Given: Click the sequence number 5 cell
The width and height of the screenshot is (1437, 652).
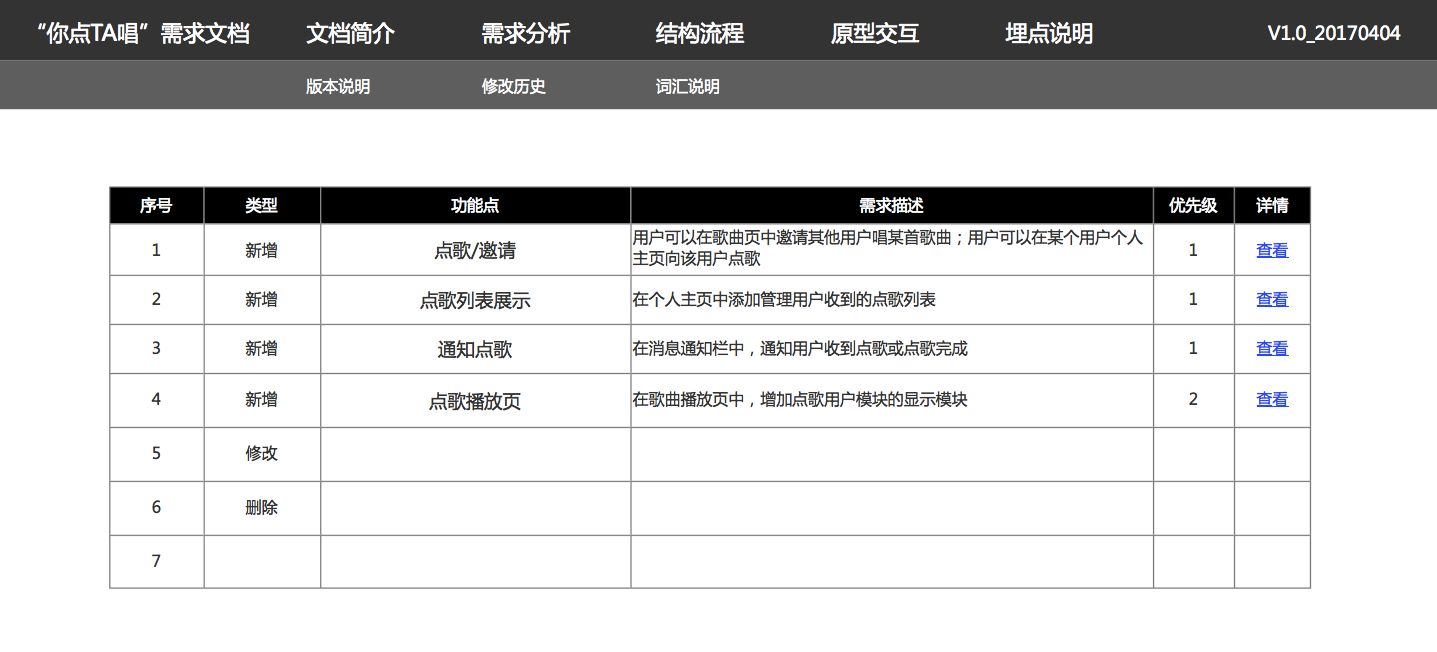Looking at the screenshot, I should click(x=156, y=453).
